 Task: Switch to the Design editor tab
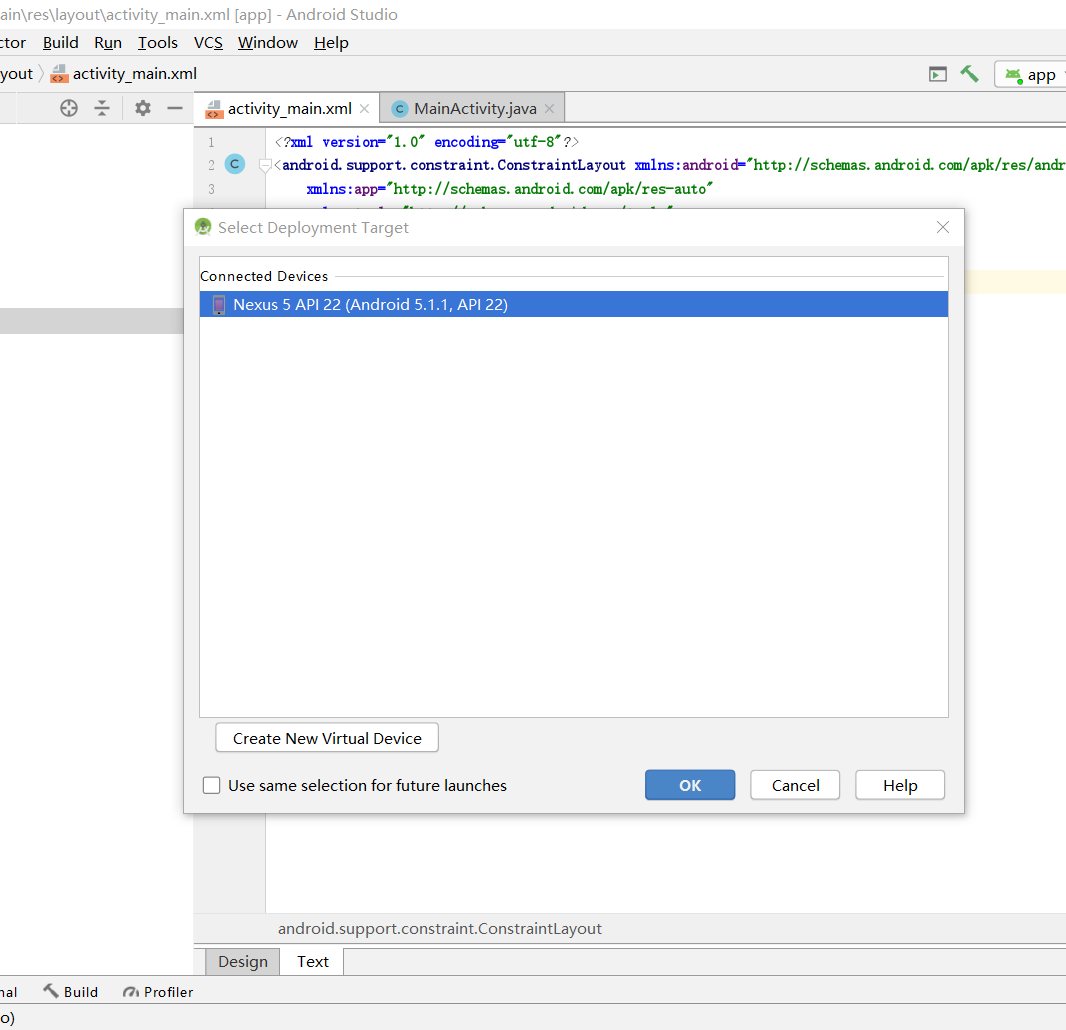point(243,961)
